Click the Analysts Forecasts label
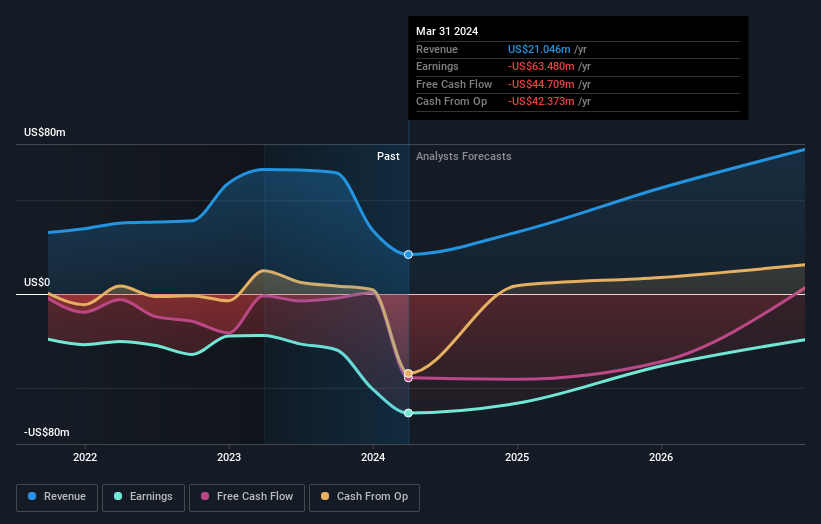The image size is (821, 524). 463,157
